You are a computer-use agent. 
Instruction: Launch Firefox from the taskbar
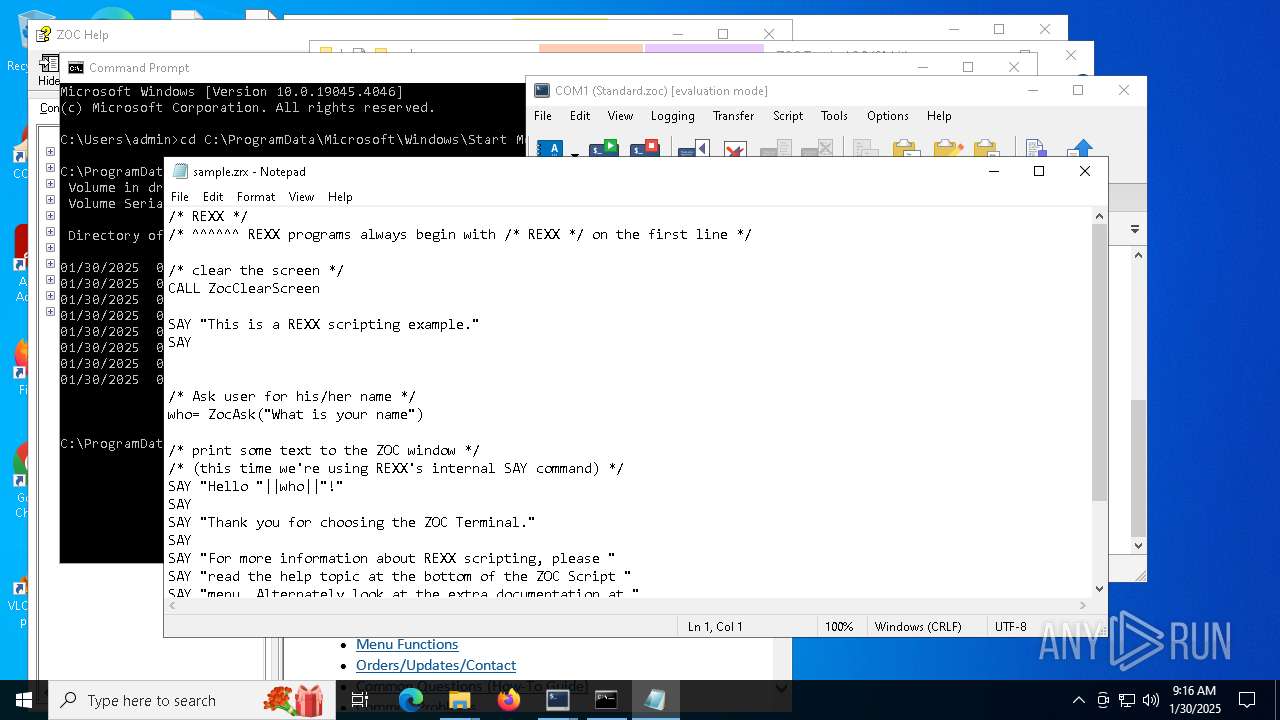pos(509,700)
